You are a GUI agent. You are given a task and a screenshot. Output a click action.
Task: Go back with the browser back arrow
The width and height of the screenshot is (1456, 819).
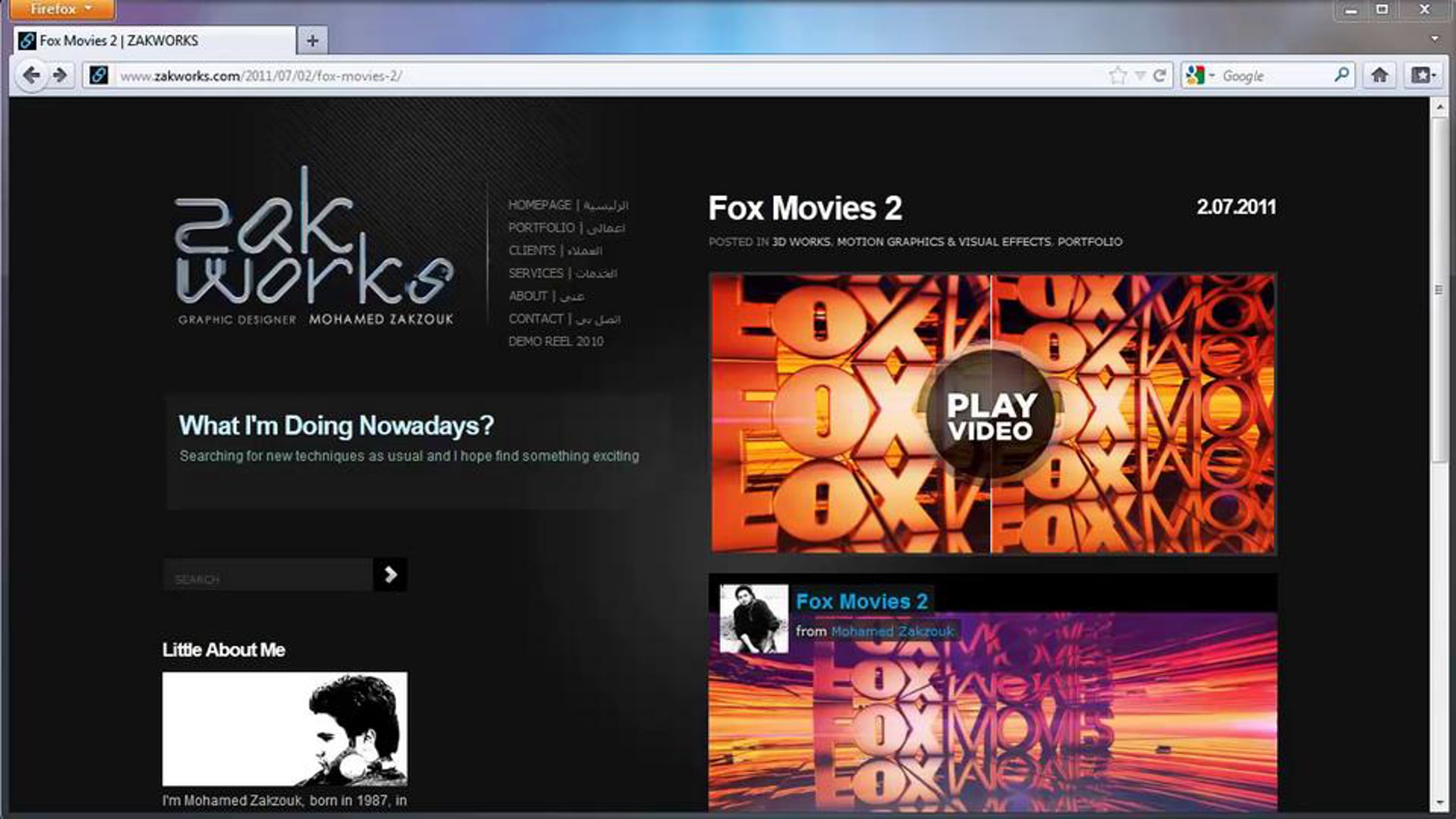tap(31, 76)
